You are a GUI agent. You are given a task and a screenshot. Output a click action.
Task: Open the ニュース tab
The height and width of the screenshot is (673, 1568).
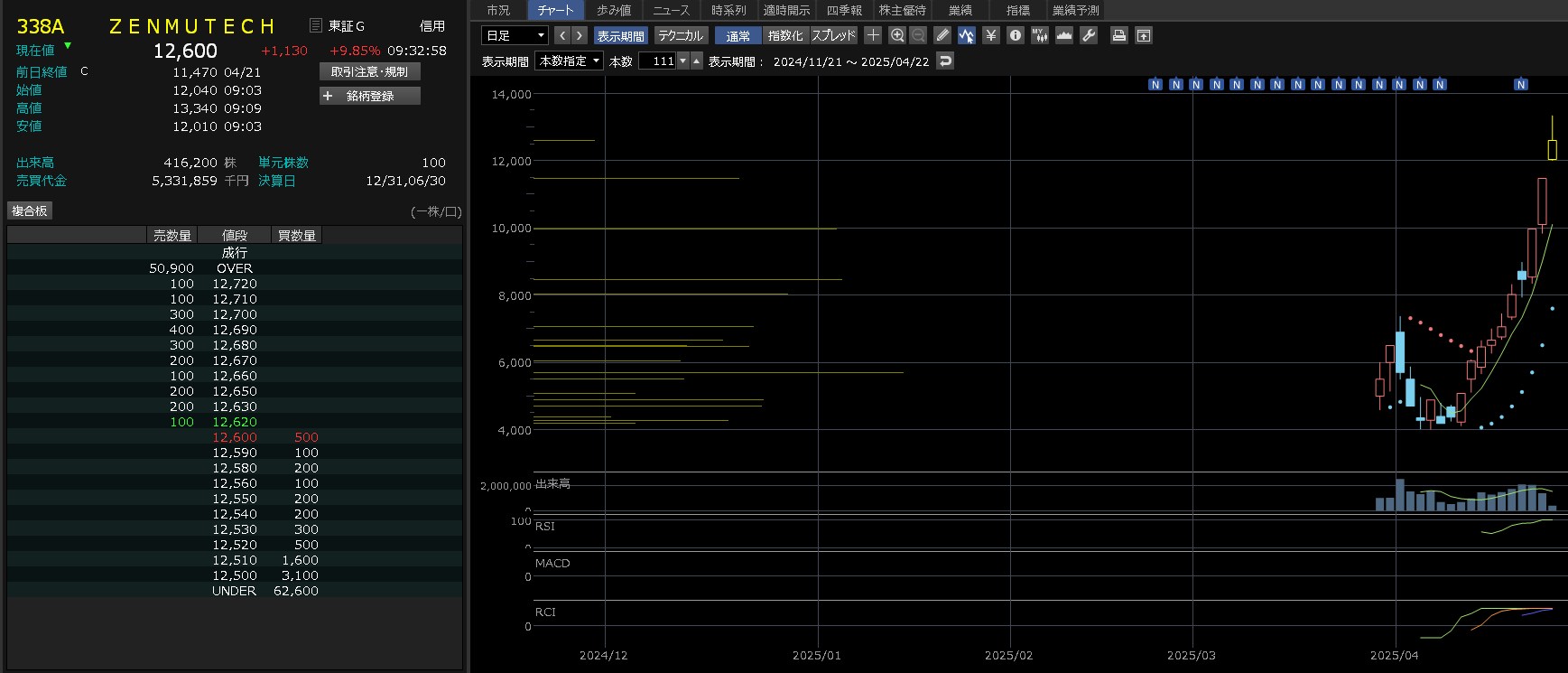671,10
